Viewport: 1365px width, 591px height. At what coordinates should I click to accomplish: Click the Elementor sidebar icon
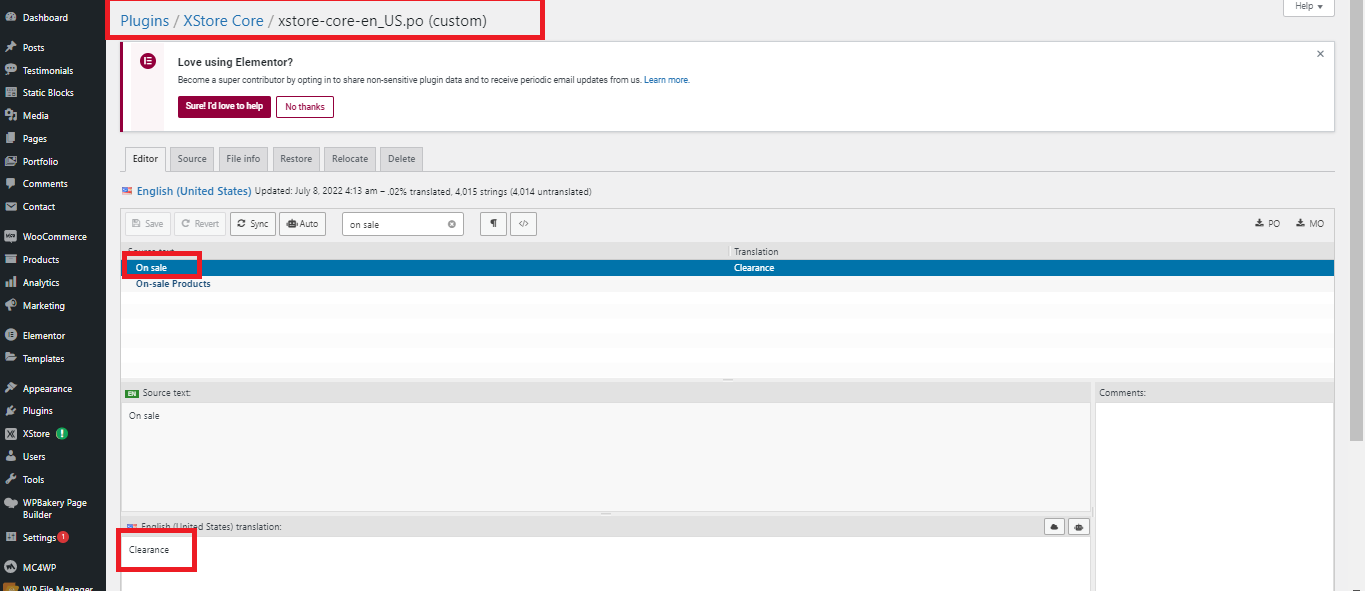point(11,336)
